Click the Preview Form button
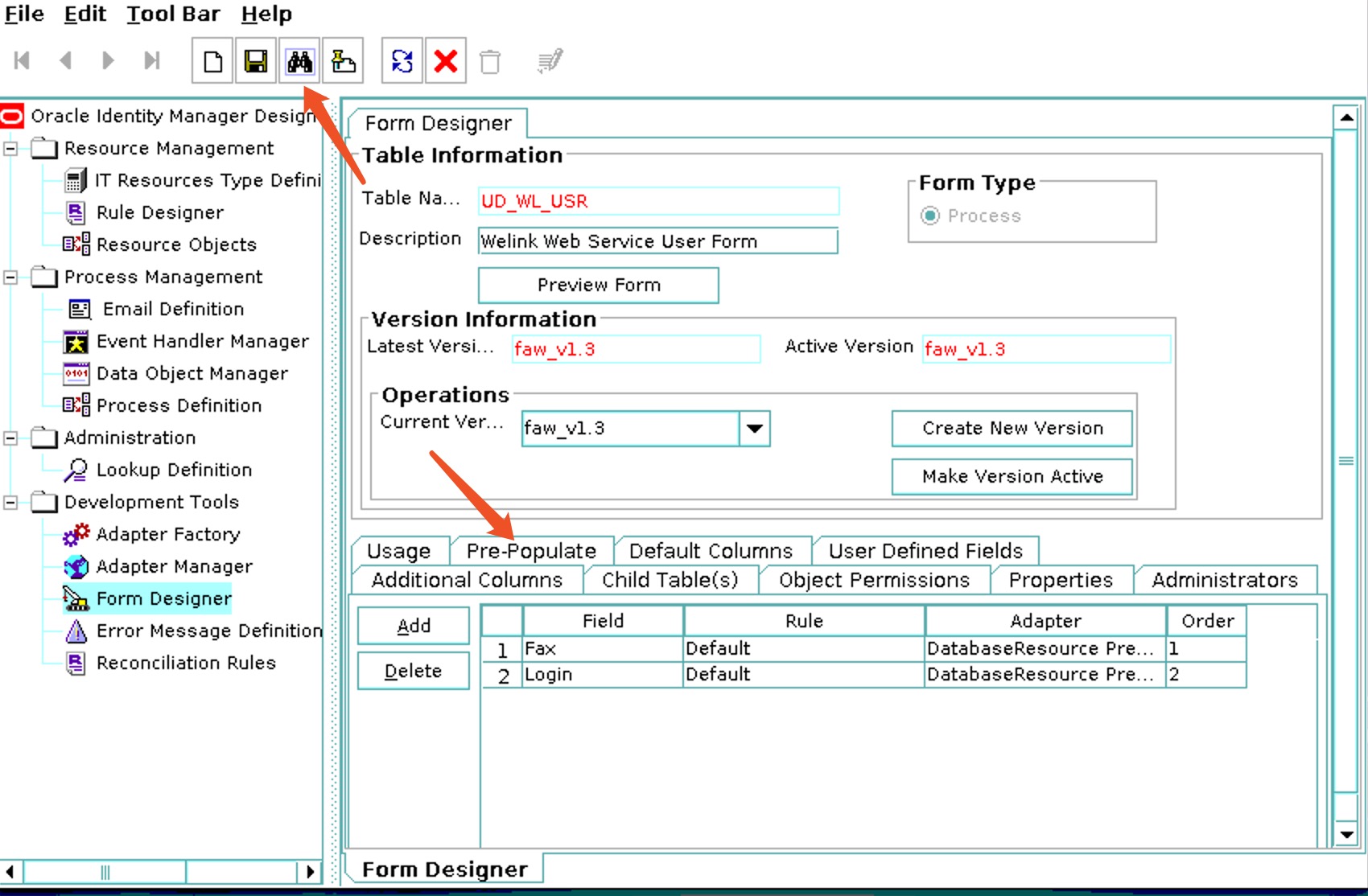Screen dimensions: 1368x896 (598, 285)
